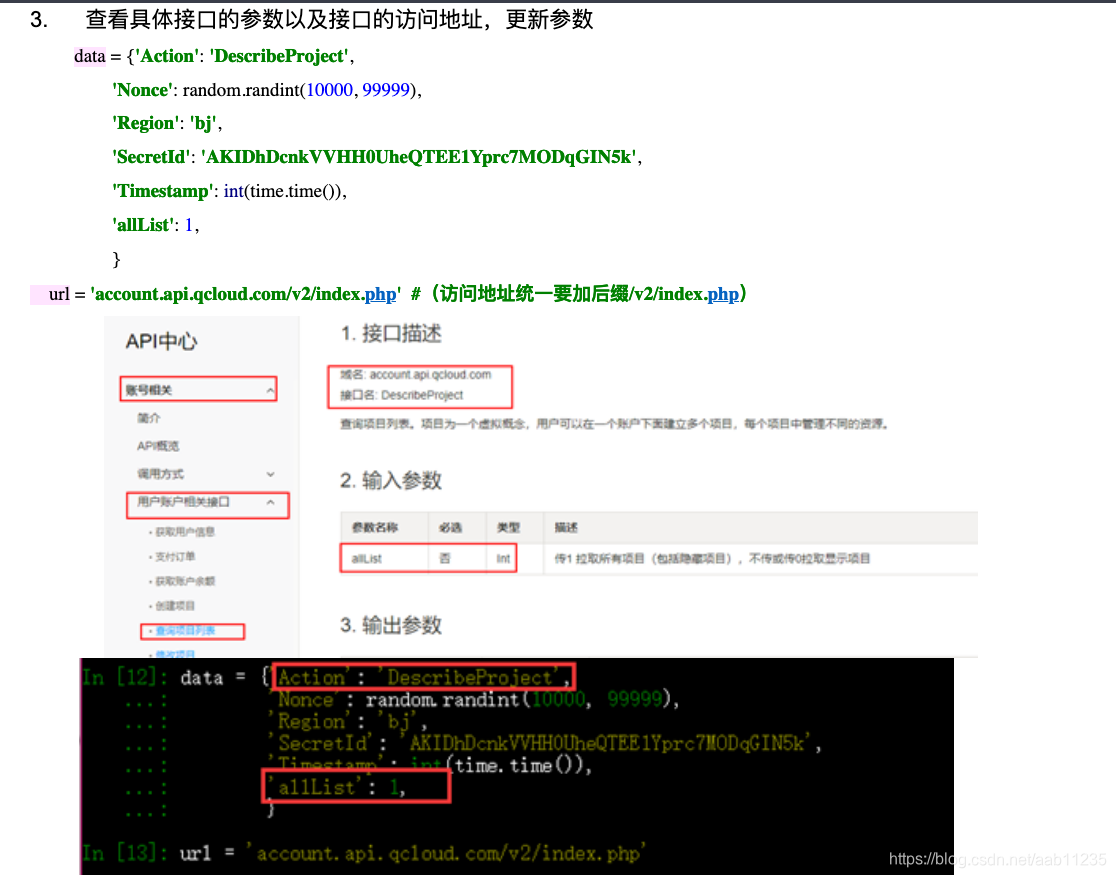
Task: Click the step 3 heading 查看具体接口的参数
Action: 339,19
